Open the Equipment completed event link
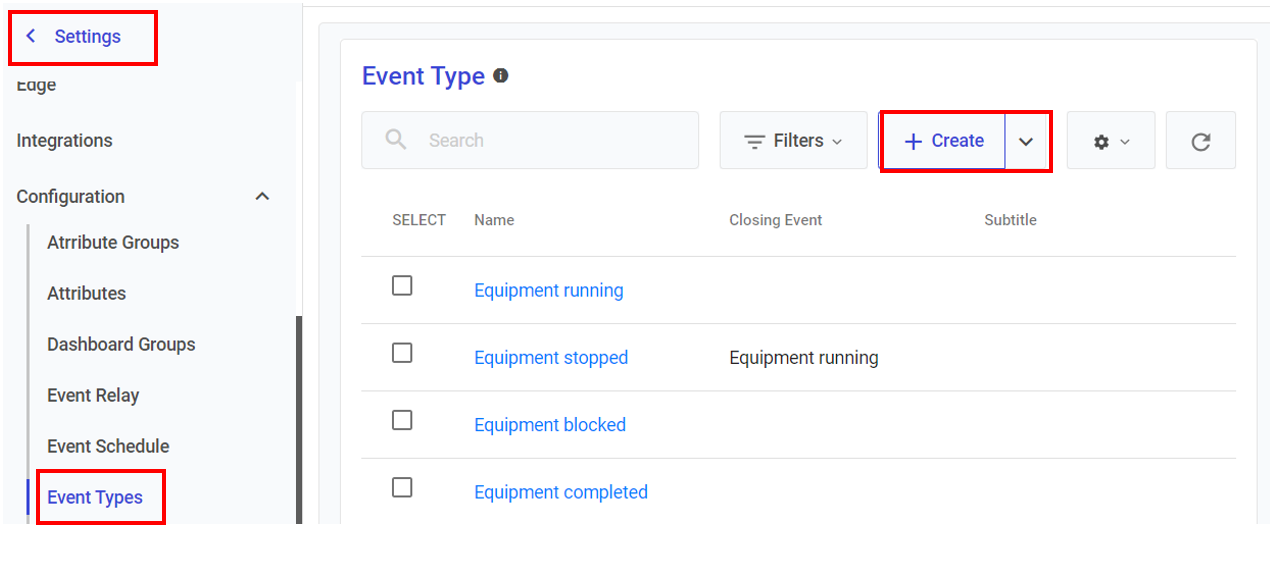This screenshot has height=572, width=1270. pos(561,492)
